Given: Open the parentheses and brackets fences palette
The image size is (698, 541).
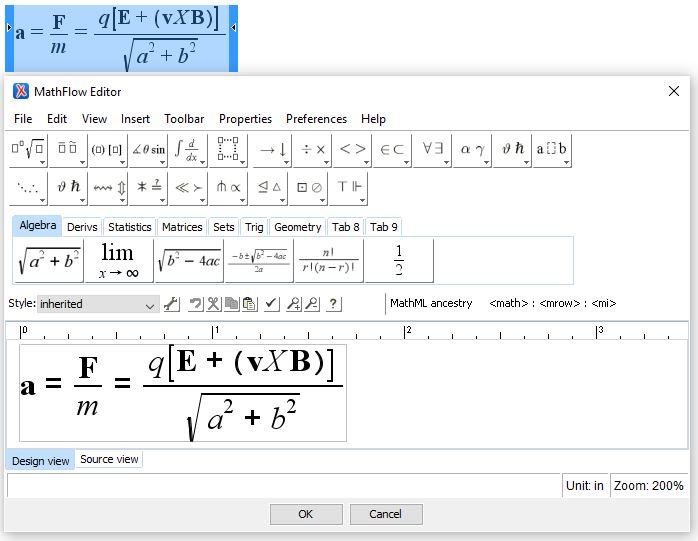Looking at the screenshot, I should pyautogui.click(x=107, y=151).
